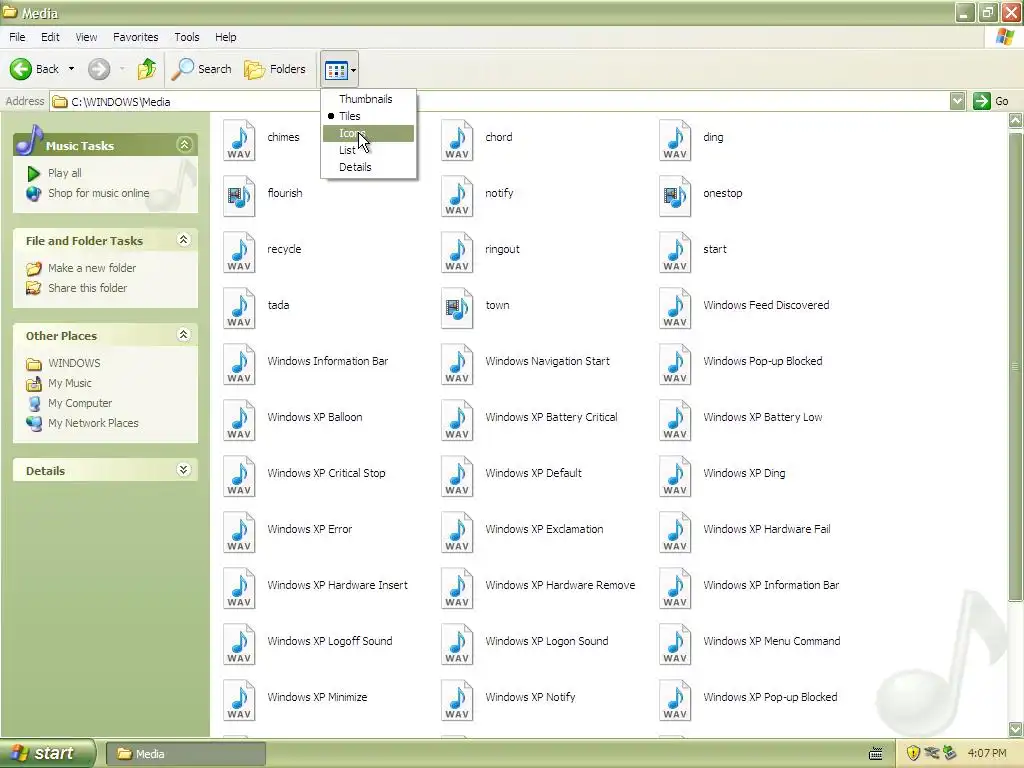
Task: Select the recycle WAV file icon
Action: (x=239, y=252)
